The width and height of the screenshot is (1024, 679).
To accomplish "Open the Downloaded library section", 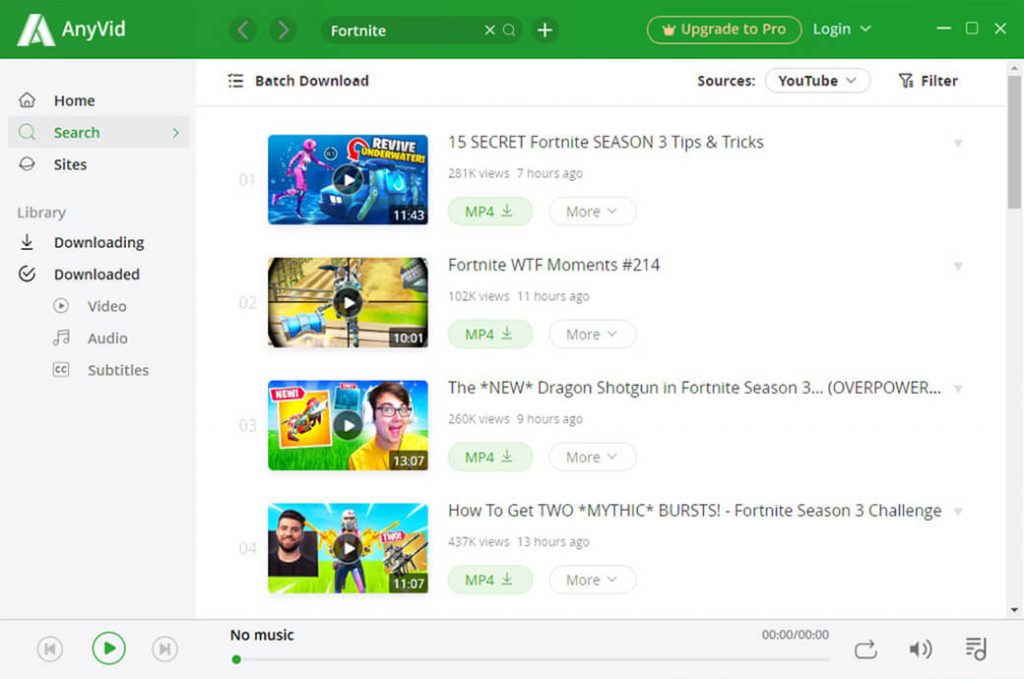I will tap(99, 274).
